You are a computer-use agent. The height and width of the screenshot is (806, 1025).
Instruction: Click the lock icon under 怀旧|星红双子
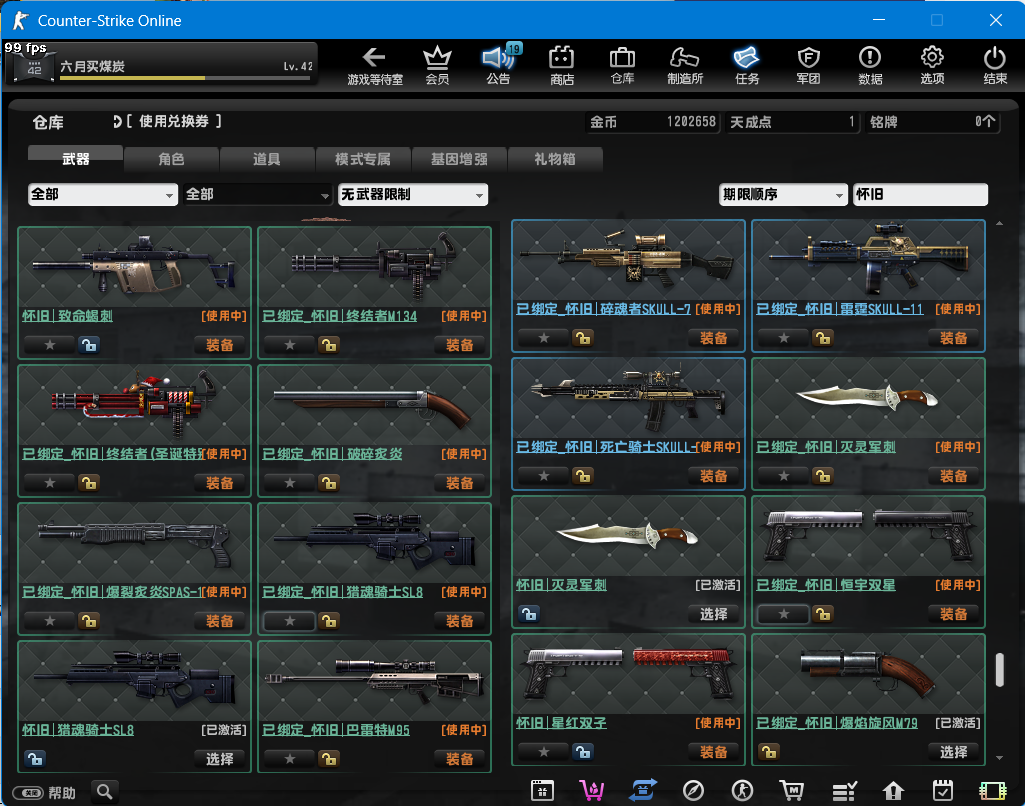582,752
